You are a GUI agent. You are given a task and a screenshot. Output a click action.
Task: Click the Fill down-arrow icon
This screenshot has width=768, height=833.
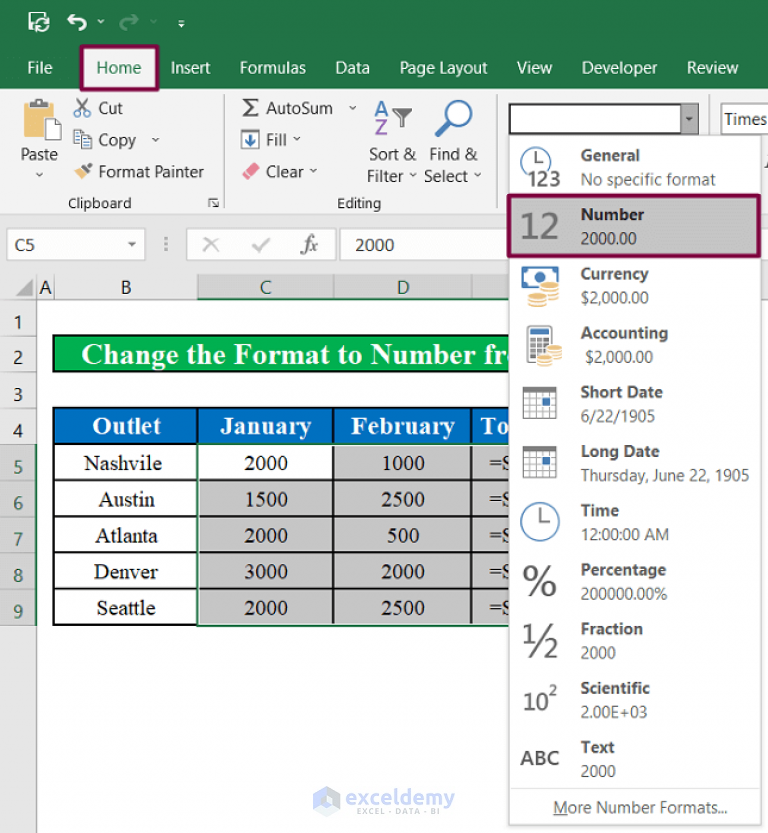point(250,140)
